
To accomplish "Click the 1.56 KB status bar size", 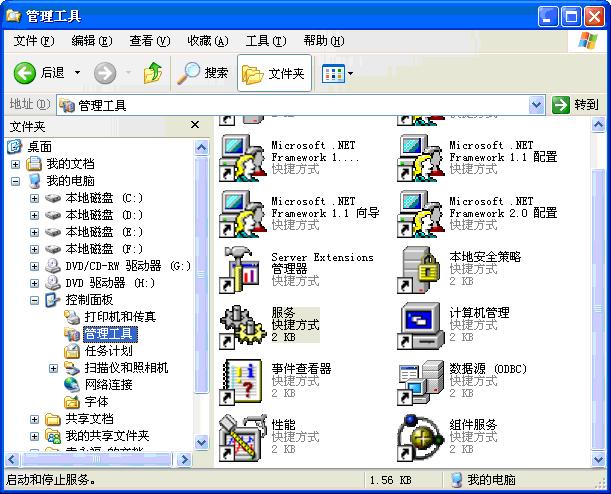I will [x=391, y=480].
